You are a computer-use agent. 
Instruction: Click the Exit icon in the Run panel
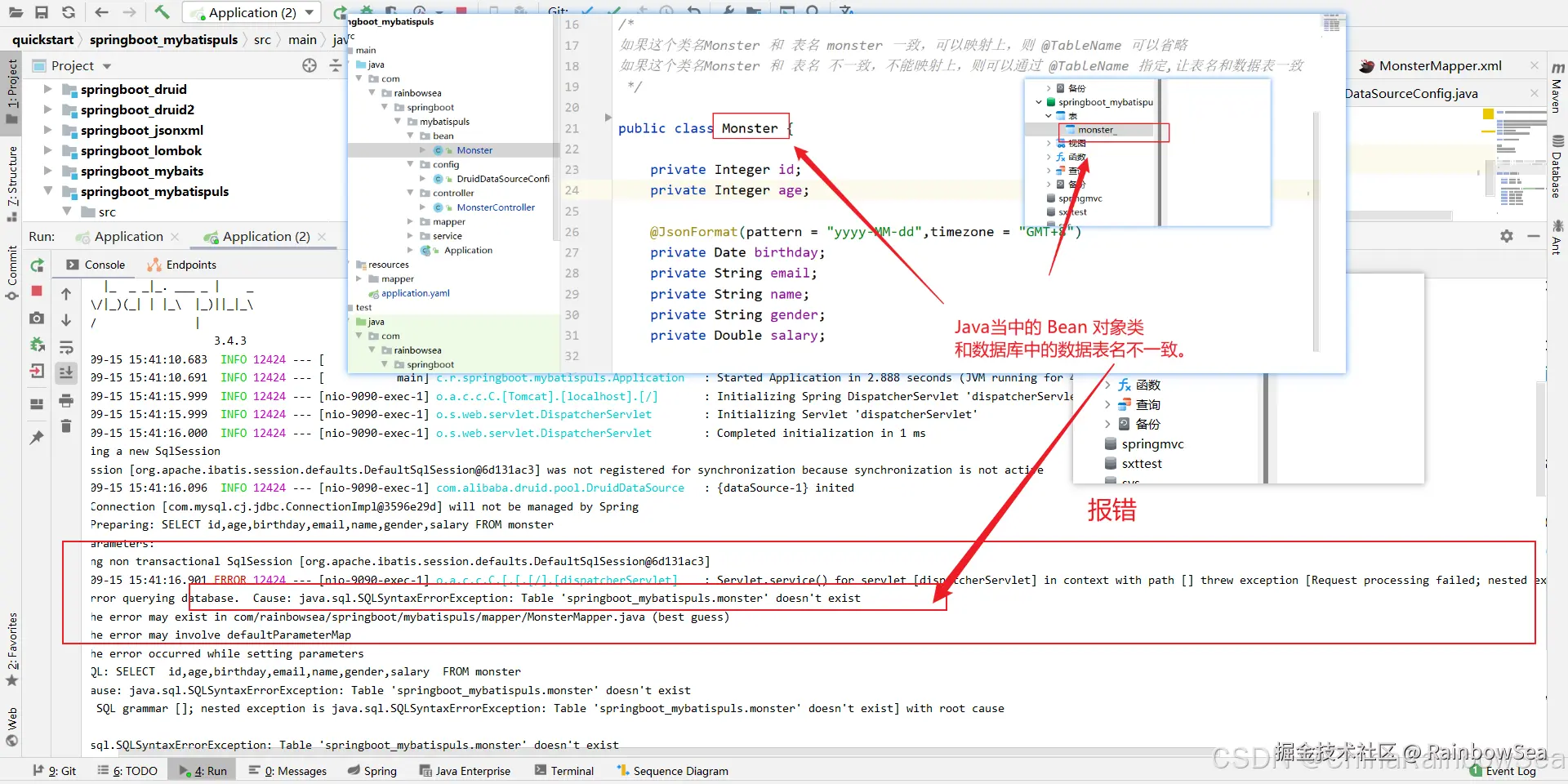point(37,372)
